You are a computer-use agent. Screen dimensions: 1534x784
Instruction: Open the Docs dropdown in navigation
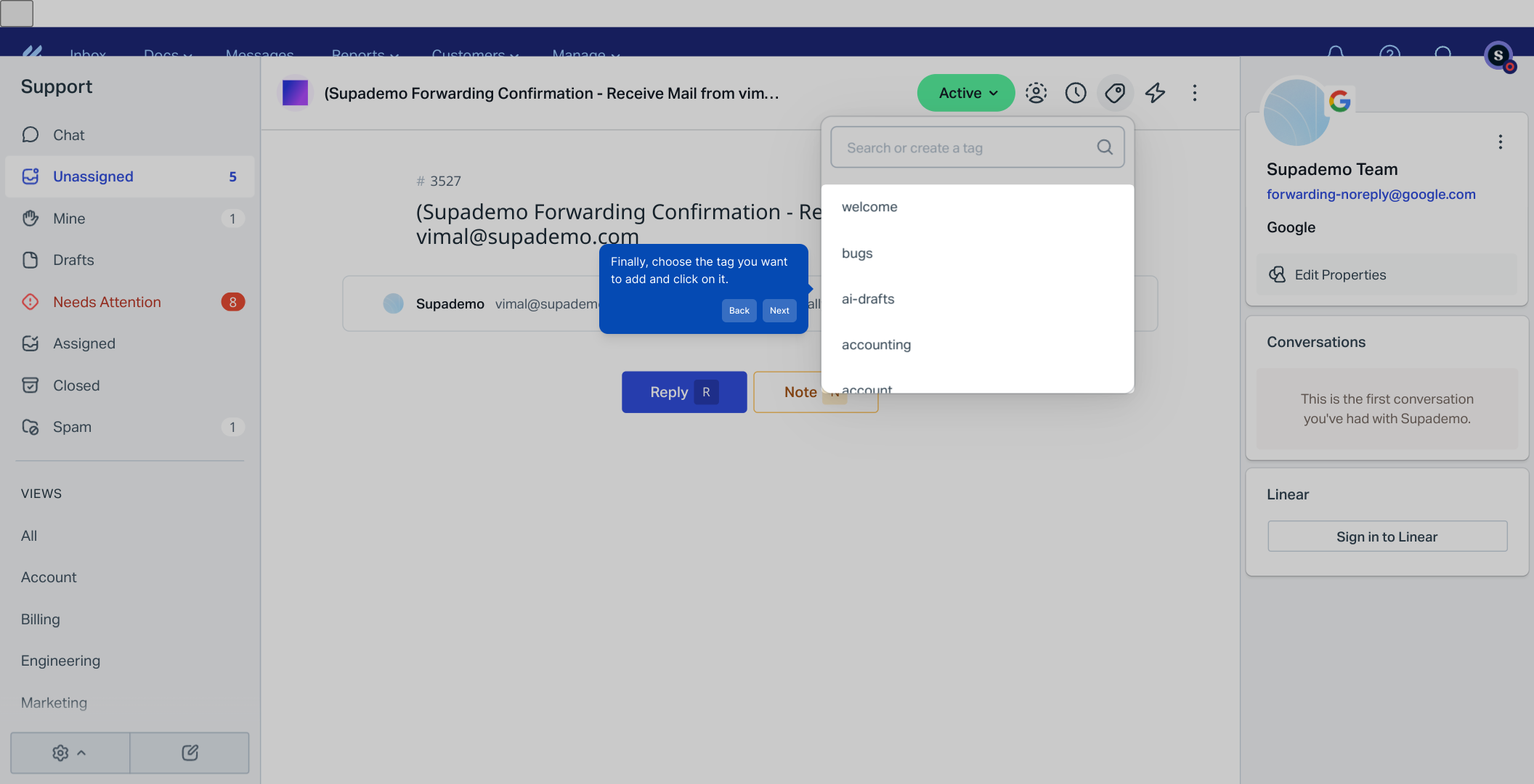click(x=168, y=54)
